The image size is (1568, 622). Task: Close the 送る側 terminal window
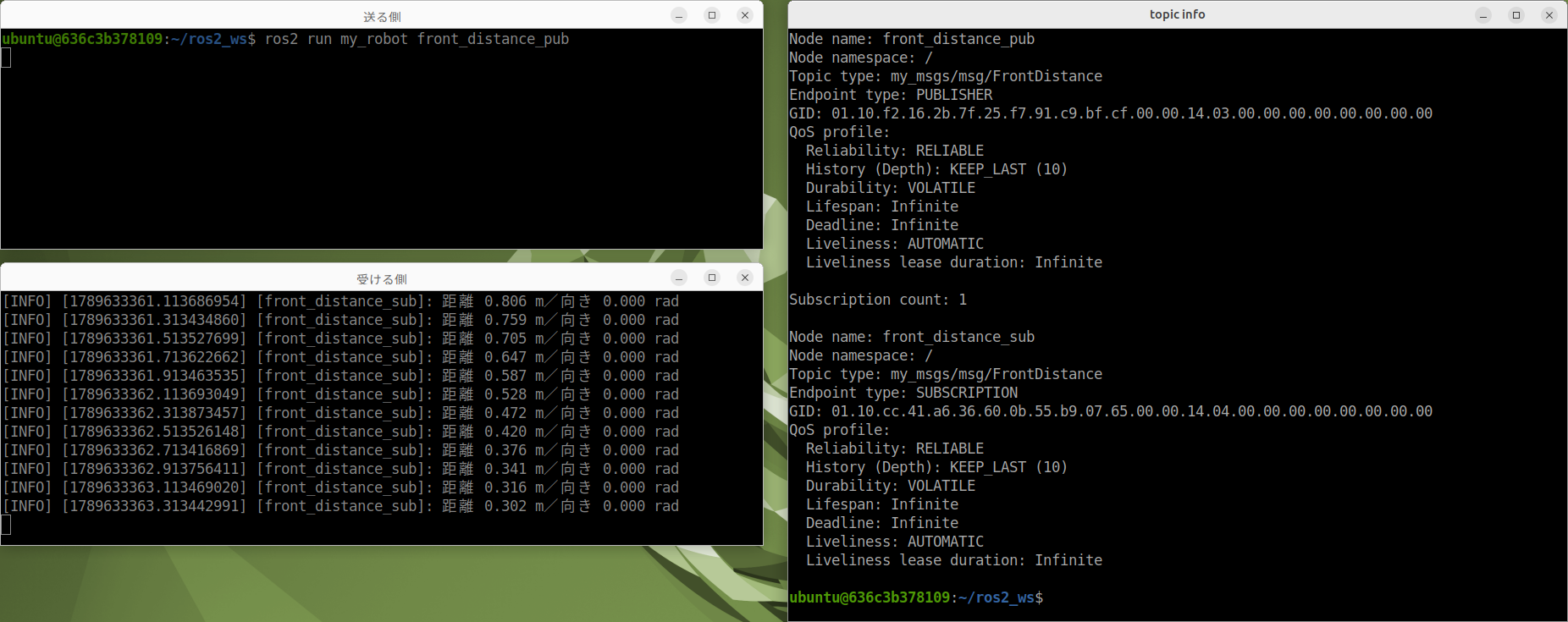tap(745, 15)
